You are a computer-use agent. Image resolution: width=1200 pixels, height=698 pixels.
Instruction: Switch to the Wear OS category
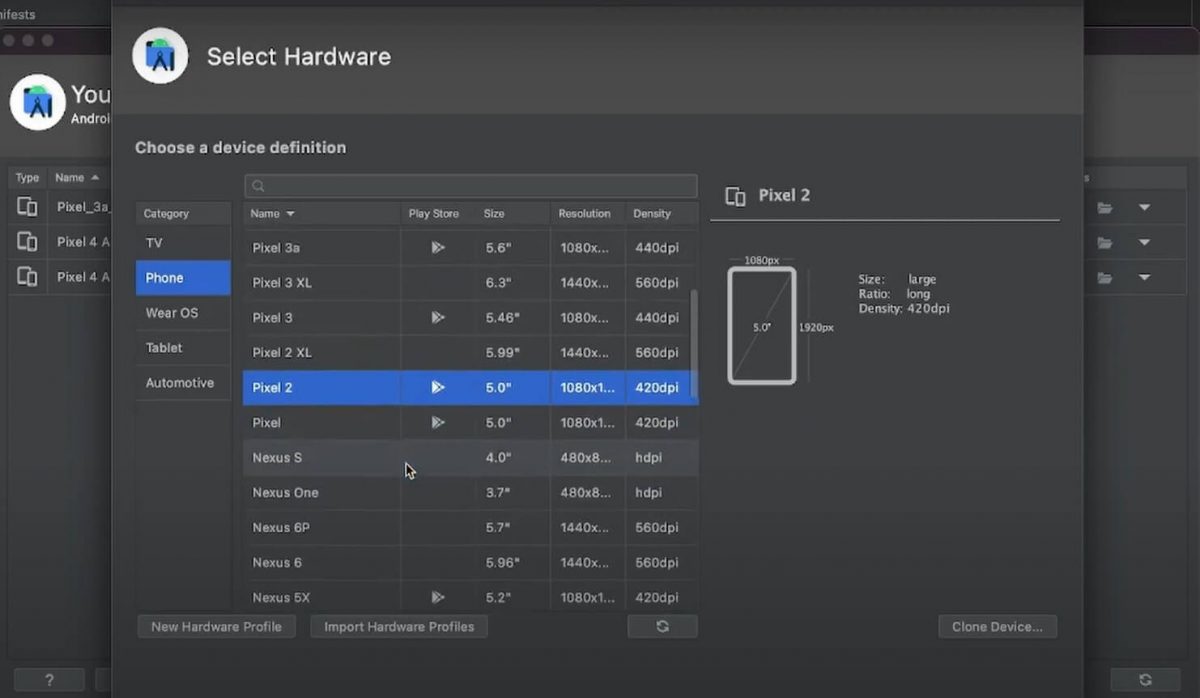tap(182, 313)
